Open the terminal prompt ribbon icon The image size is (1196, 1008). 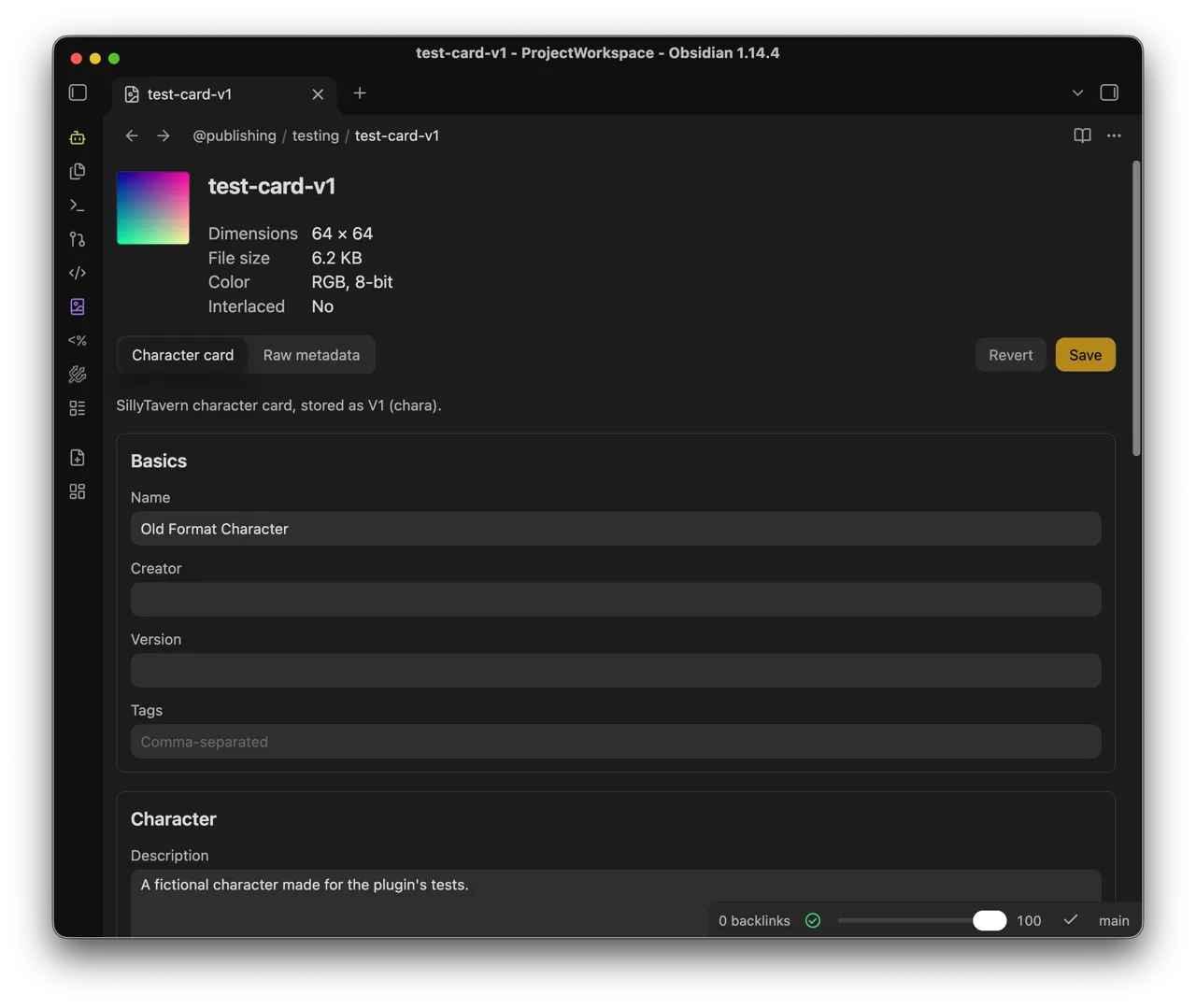(78, 206)
